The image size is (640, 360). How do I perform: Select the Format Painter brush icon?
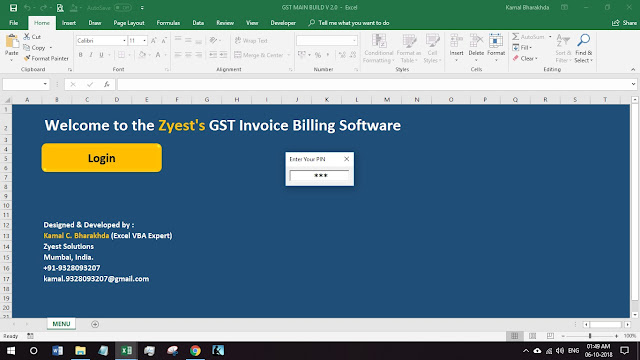(x=27, y=58)
